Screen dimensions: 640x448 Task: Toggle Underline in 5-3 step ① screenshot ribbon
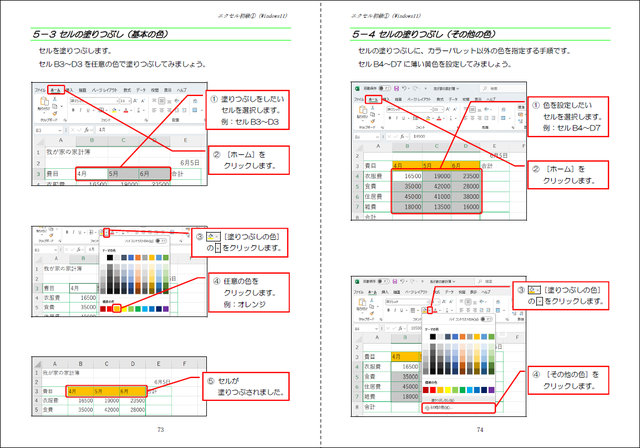click(x=88, y=110)
